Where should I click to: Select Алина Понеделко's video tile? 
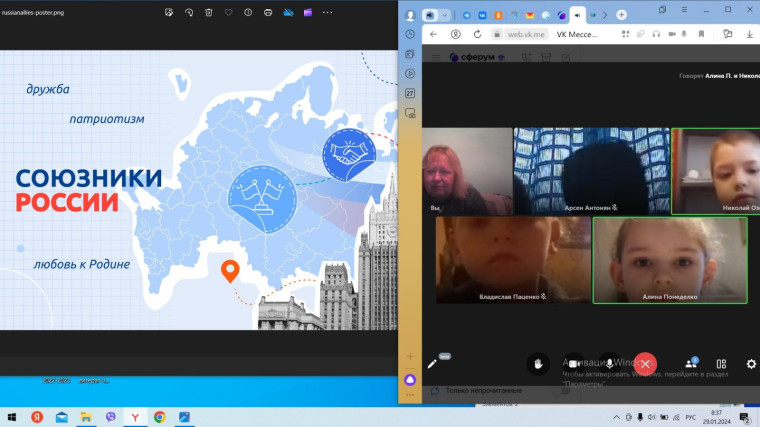click(x=670, y=260)
